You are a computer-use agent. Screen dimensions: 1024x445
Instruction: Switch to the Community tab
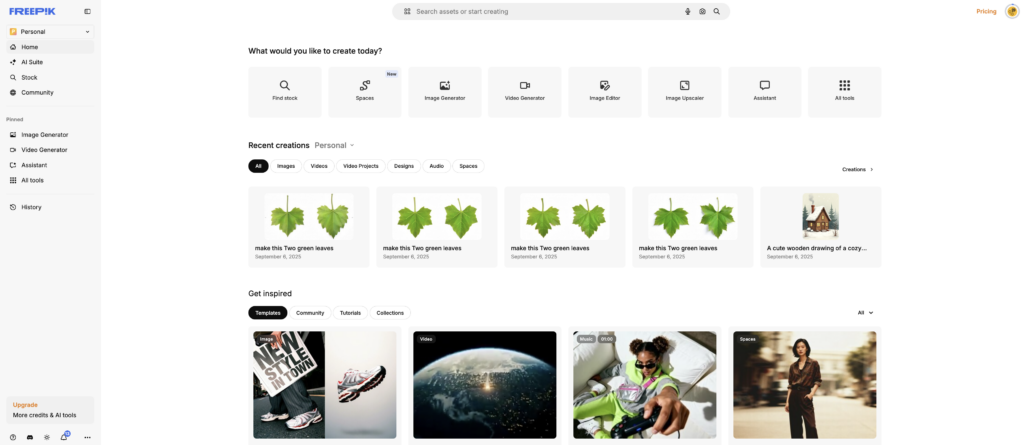(310, 313)
